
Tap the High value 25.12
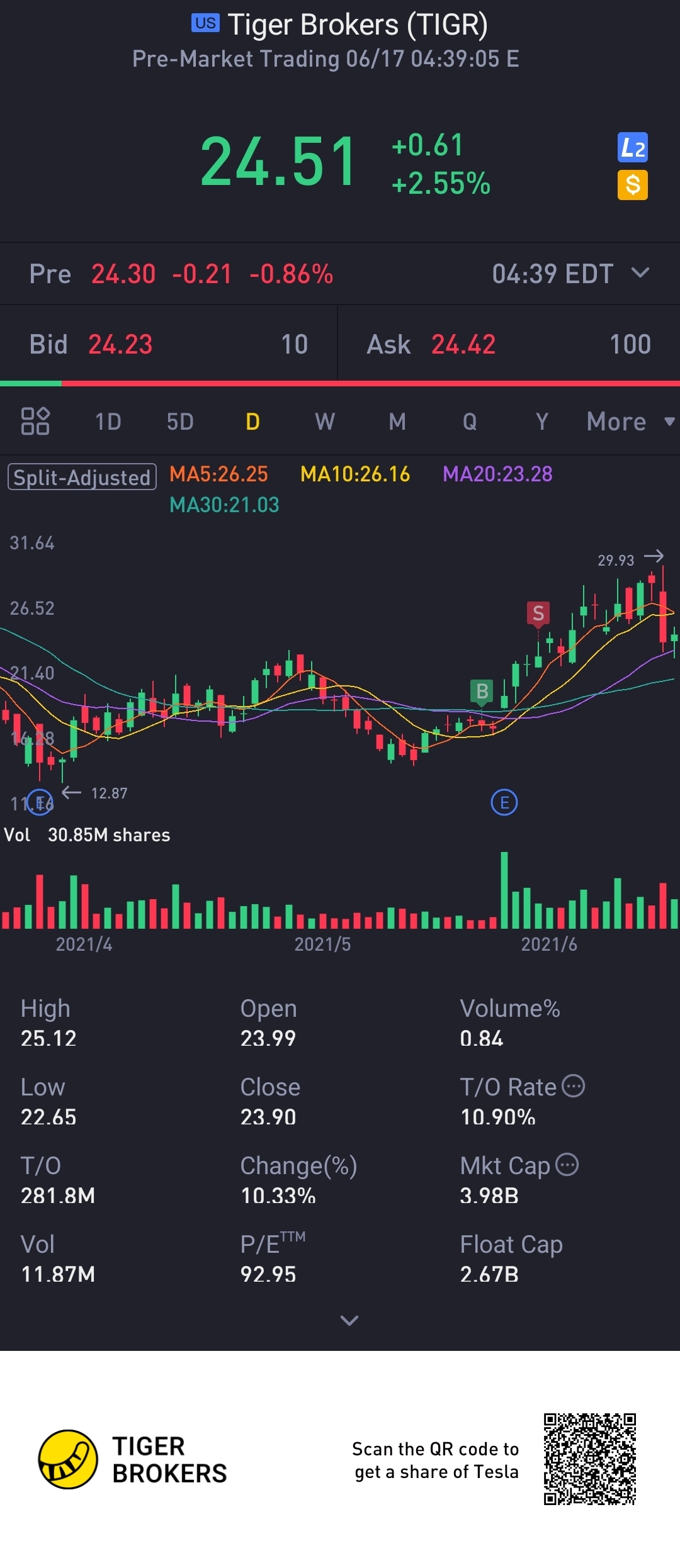(48, 1038)
